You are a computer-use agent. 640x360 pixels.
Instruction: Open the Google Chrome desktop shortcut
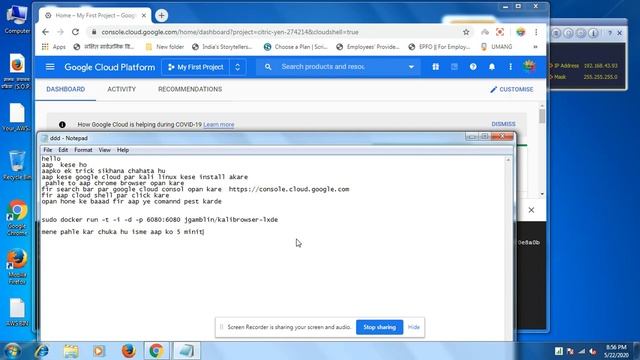[x=17, y=218]
